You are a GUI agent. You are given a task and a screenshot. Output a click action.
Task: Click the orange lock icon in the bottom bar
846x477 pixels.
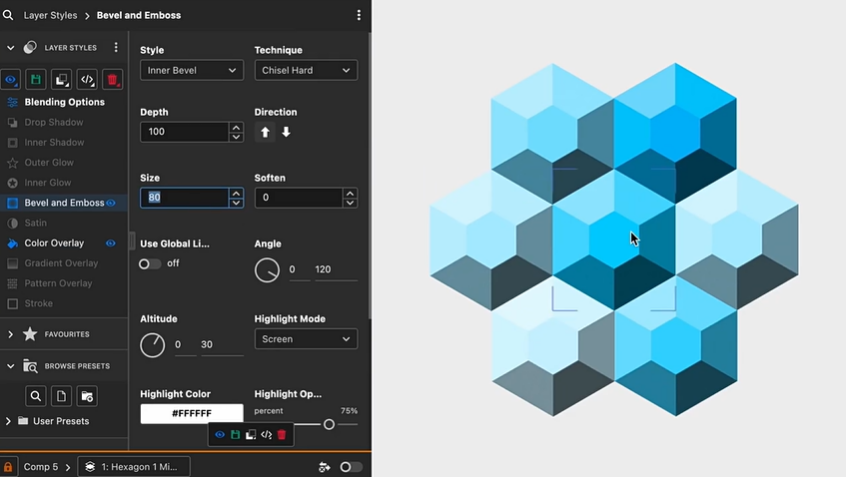click(8, 467)
